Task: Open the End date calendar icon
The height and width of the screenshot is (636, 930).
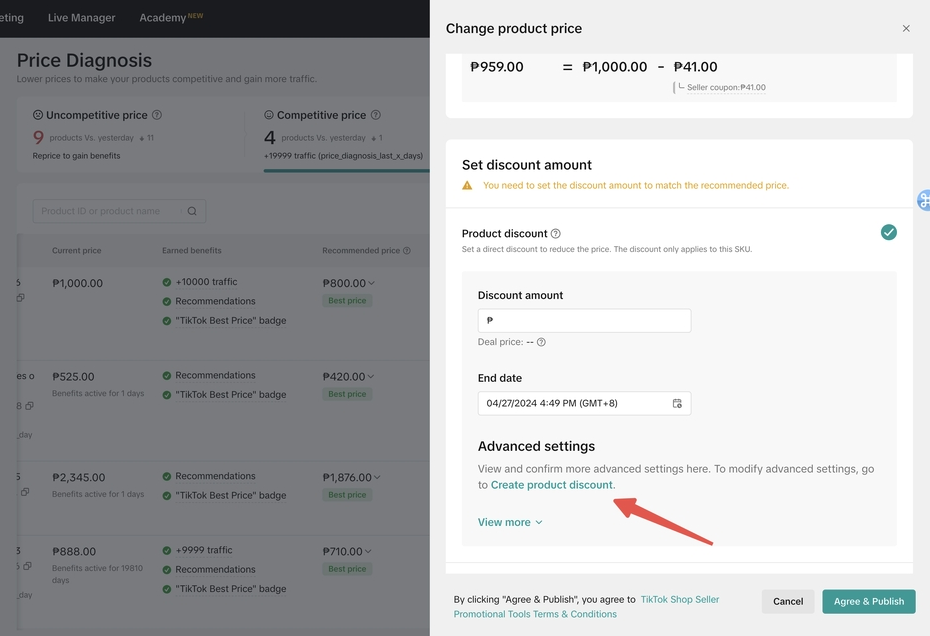Action: tap(677, 403)
